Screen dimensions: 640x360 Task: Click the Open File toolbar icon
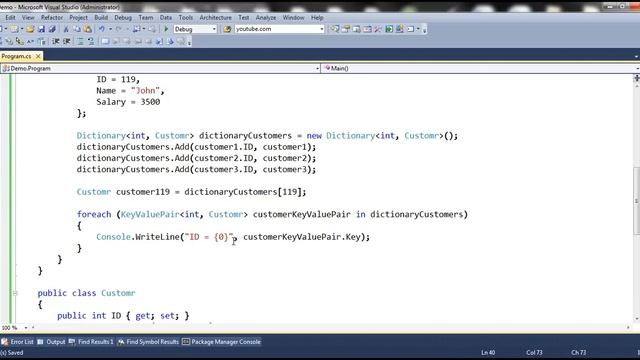[x=30, y=29]
